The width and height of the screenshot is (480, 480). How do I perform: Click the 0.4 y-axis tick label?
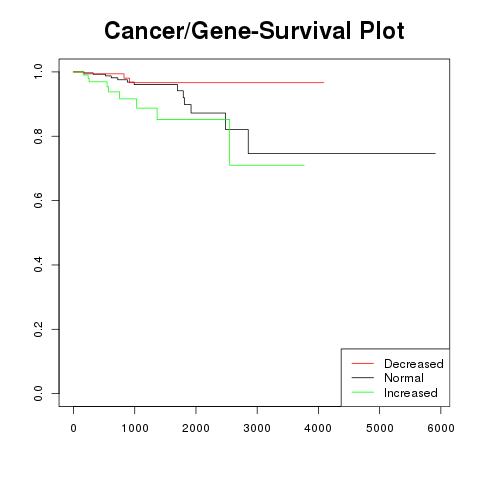point(38,265)
